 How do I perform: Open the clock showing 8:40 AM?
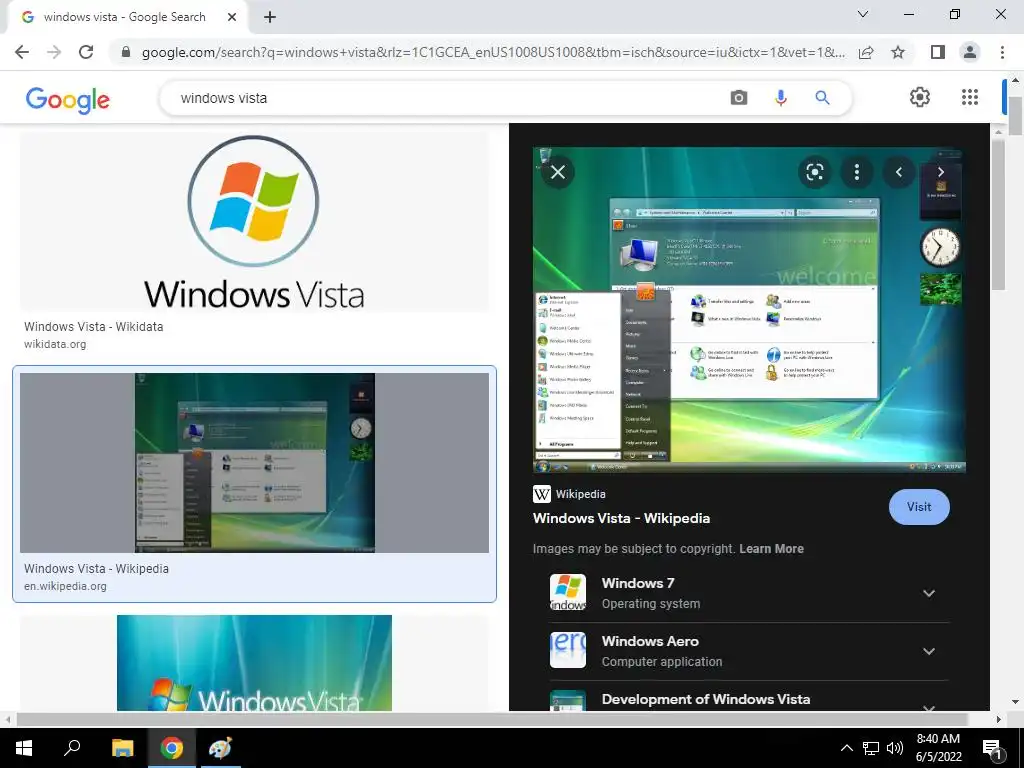(938, 748)
